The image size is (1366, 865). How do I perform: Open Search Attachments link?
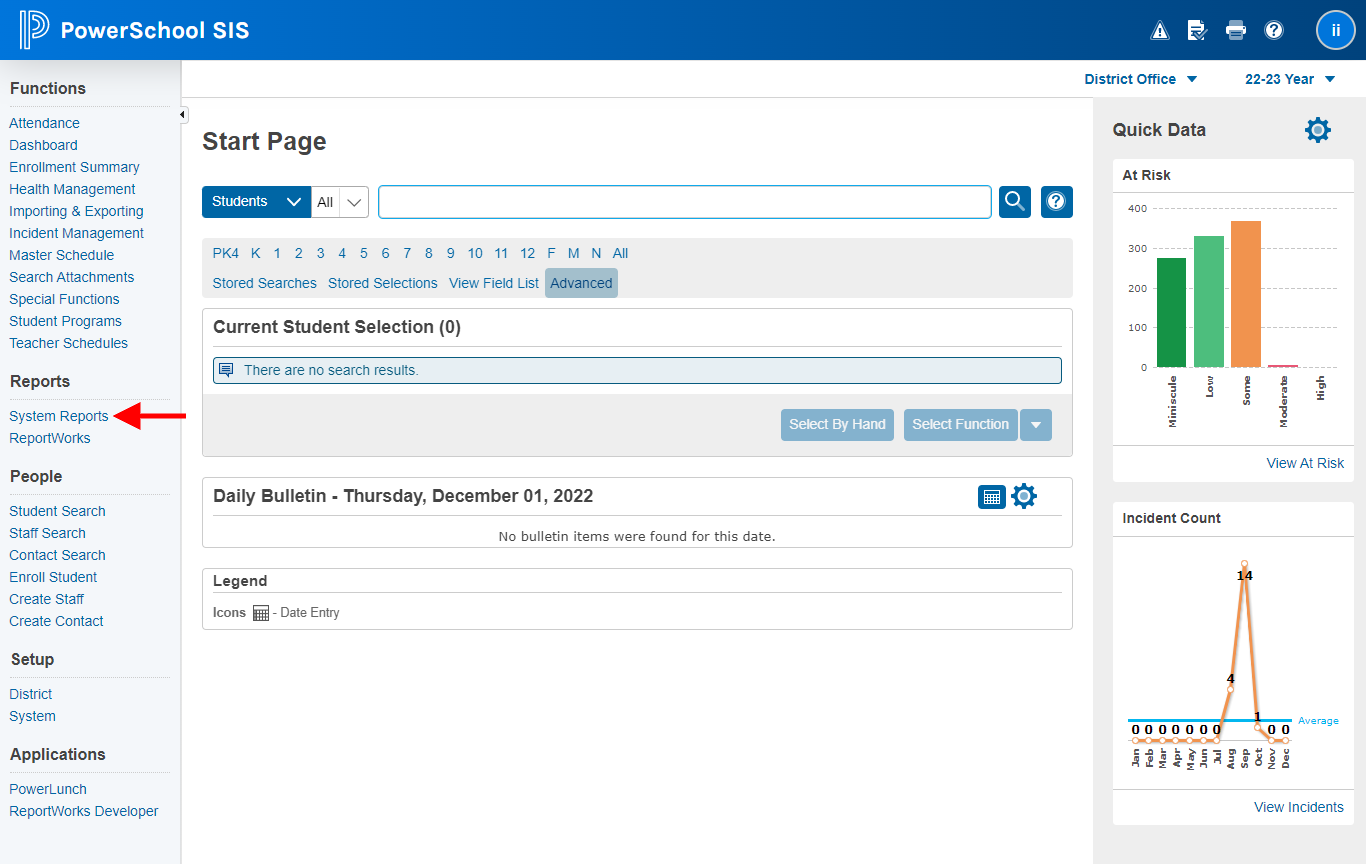click(x=71, y=277)
